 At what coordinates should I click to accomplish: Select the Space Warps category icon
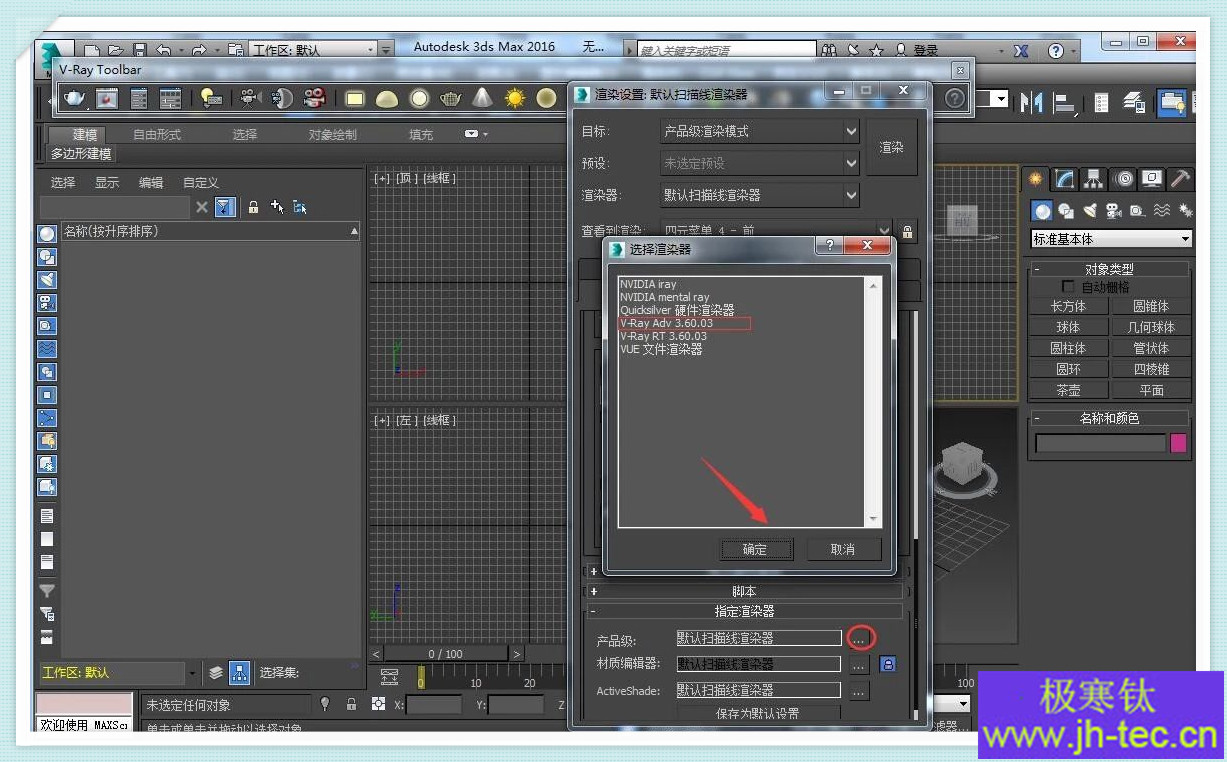[x=1162, y=210]
